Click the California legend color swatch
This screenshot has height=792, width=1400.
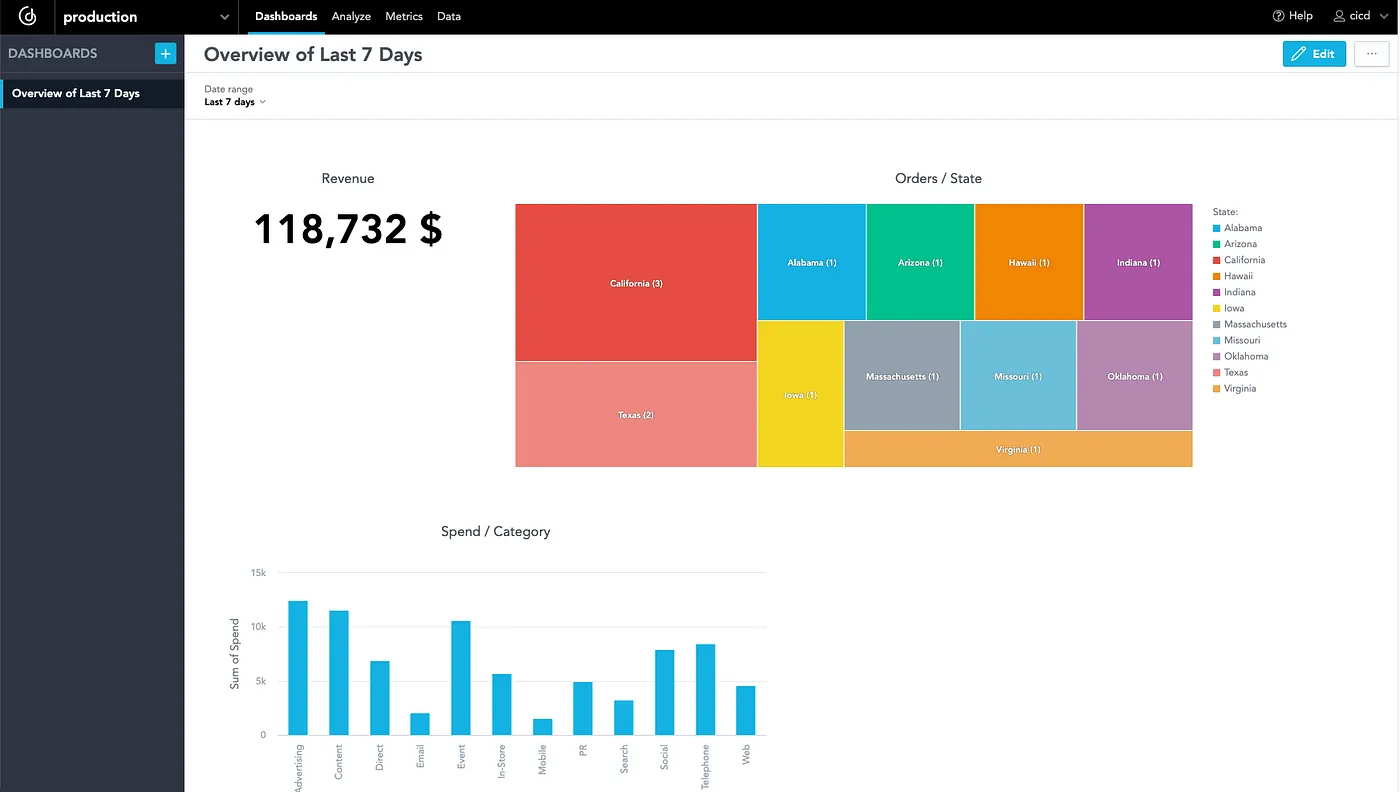(x=1216, y=260)
